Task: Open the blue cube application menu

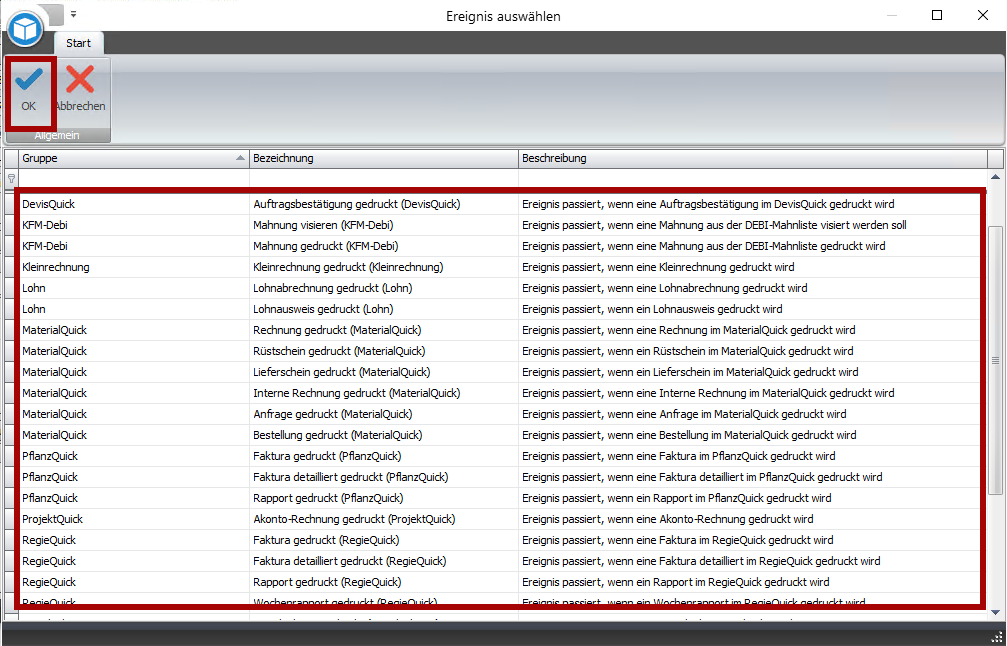Action: 25,29
